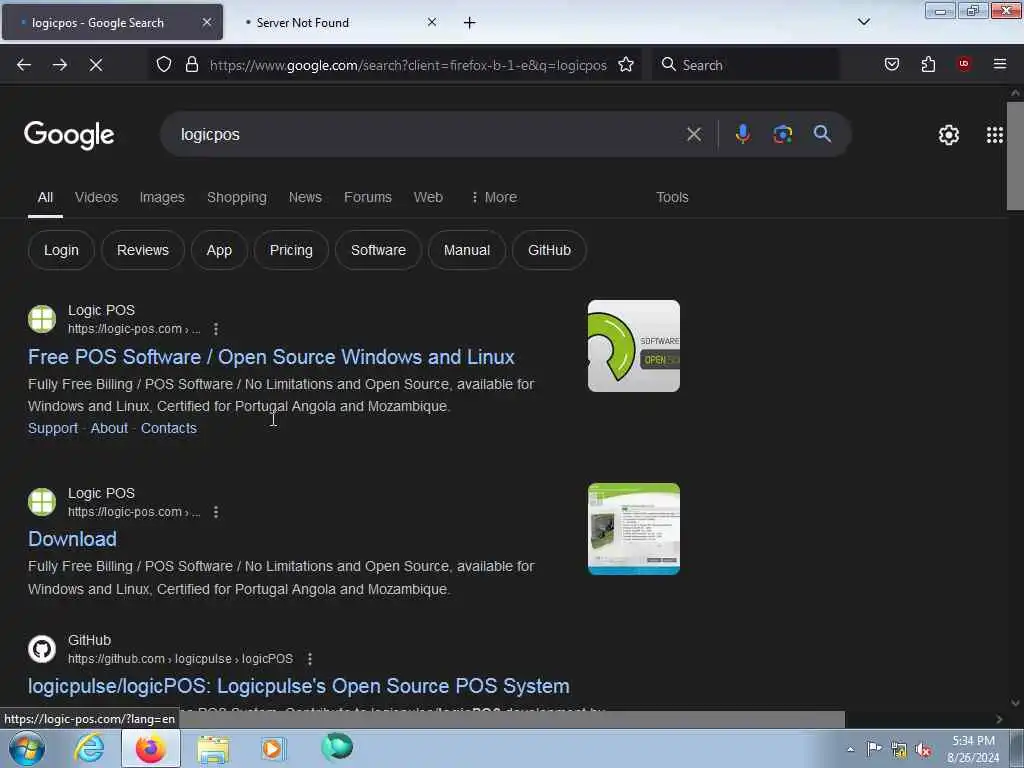Image resolution: width=1024 pixels, height=768 pixels.
Task: Open the More search filters dropdown
Action: click(x=494, y=197)
